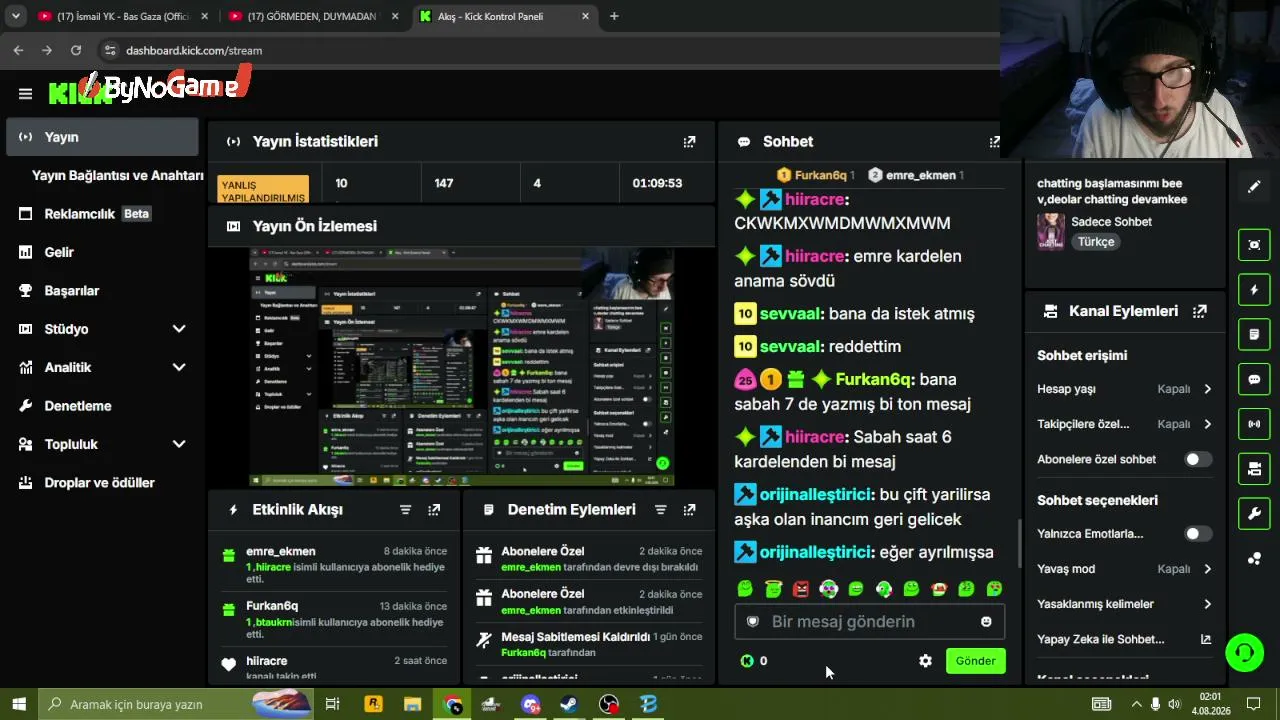Click the pencil edit icon in right sidebar
Viewport: 1280px width, 720px height.
coord(1254,187)
